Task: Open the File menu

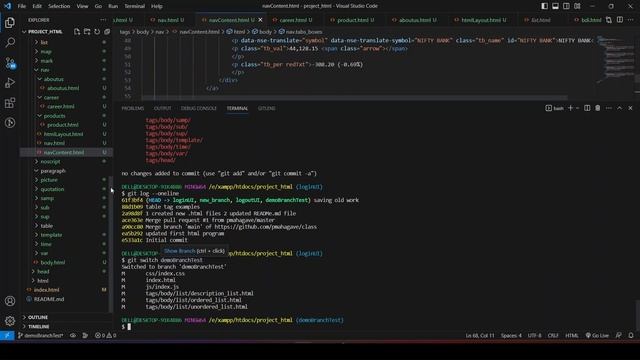Action: pos(22,6)
